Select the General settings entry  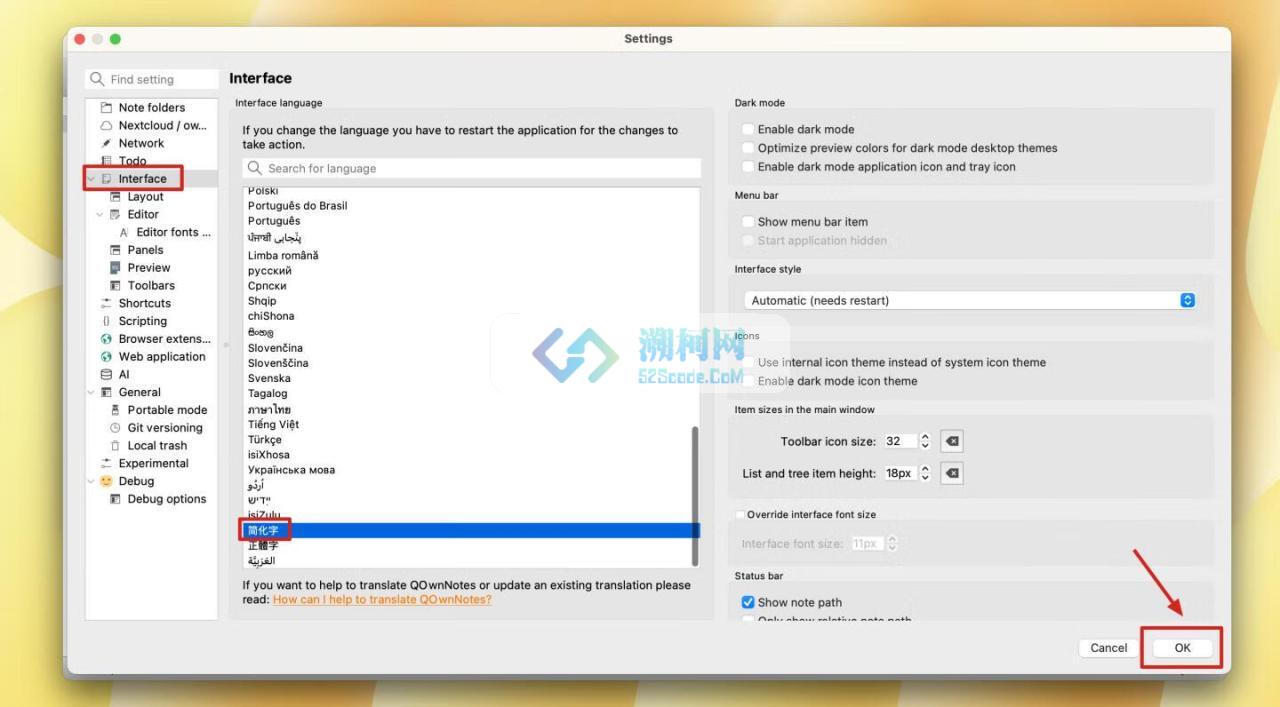[x=139, y=392]
